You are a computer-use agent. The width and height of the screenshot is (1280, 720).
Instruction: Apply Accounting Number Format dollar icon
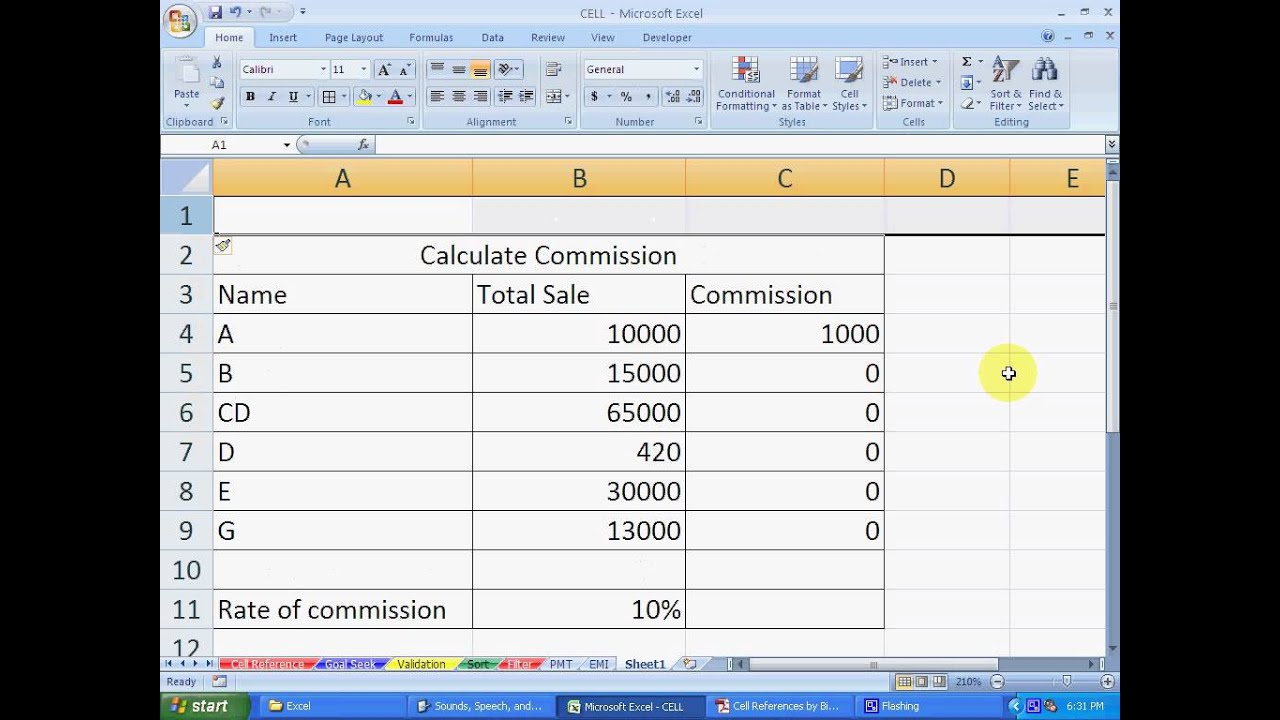point(594,97)
